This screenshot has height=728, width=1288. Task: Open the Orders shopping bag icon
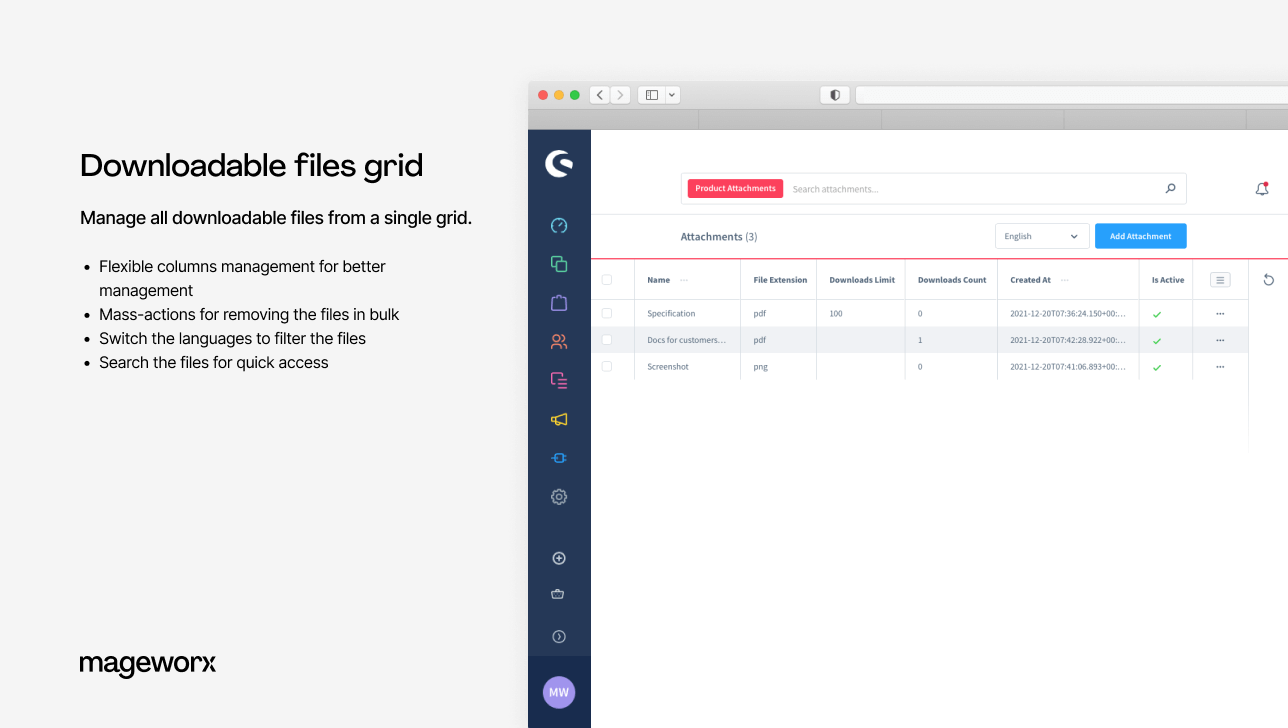559,303
